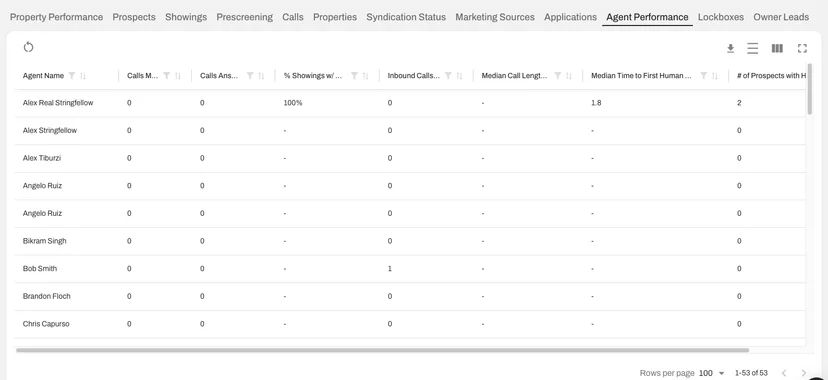Click the # of Prospects column header
Image resolution: width=828 pixels, height=380 pixels.
coord(771,76)
